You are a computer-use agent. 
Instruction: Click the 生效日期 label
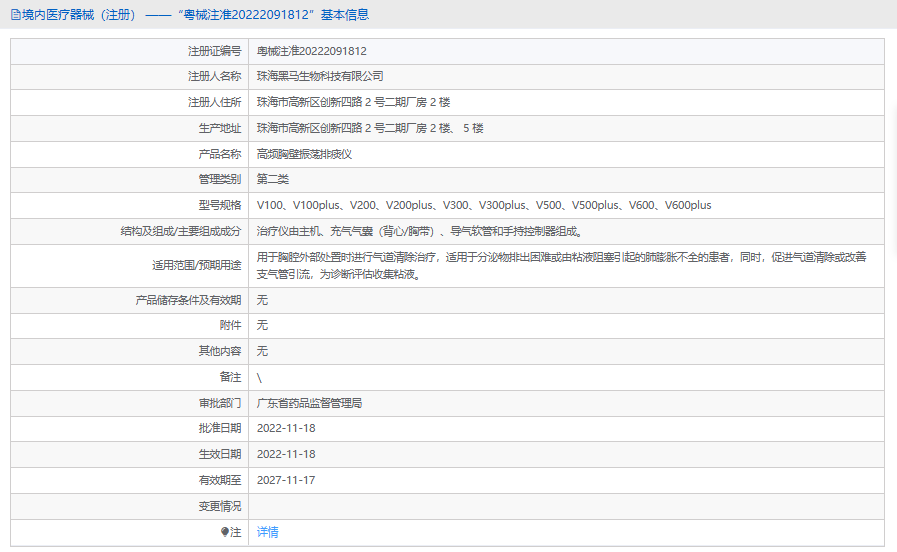coord(220,454)
